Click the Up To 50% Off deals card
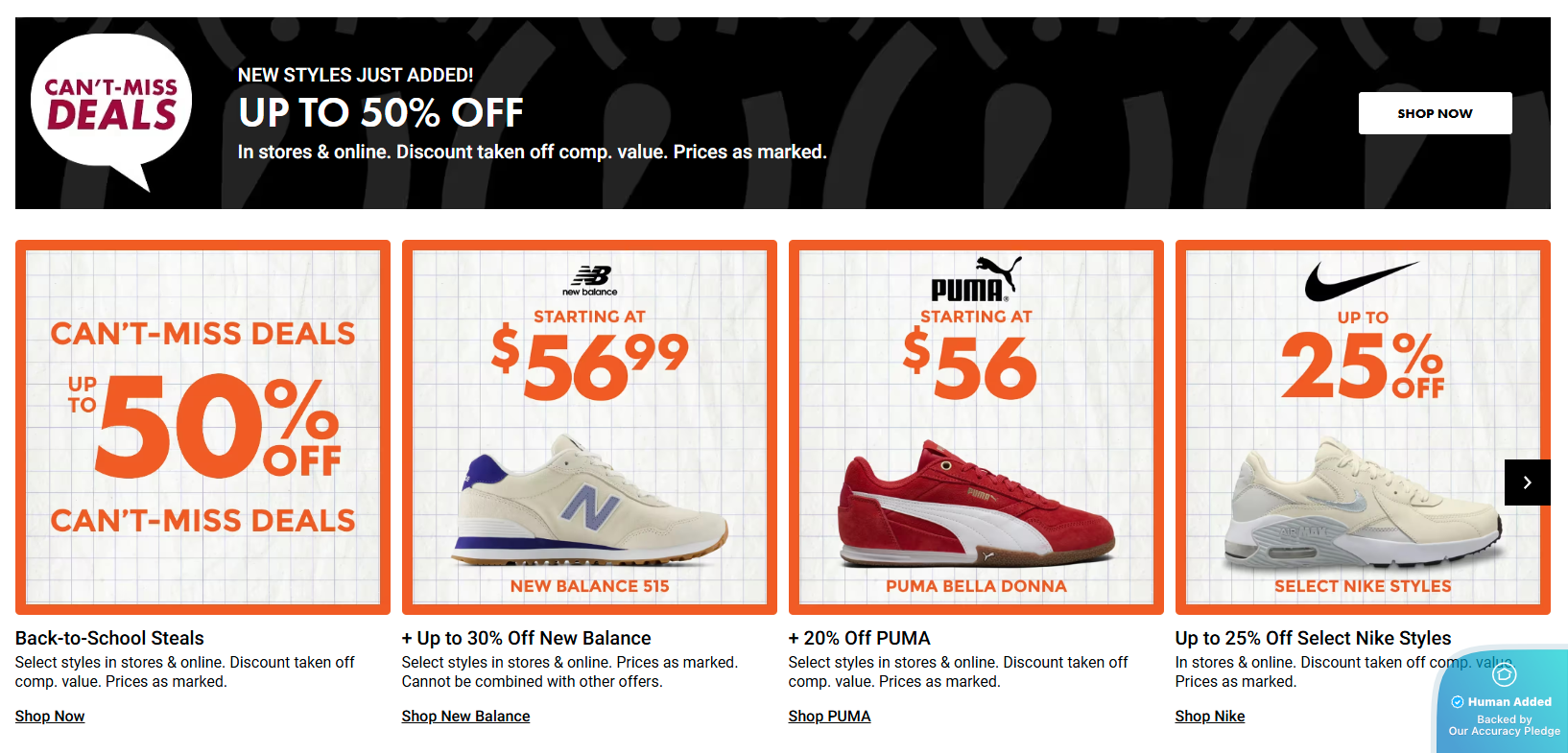 point(202,426)
